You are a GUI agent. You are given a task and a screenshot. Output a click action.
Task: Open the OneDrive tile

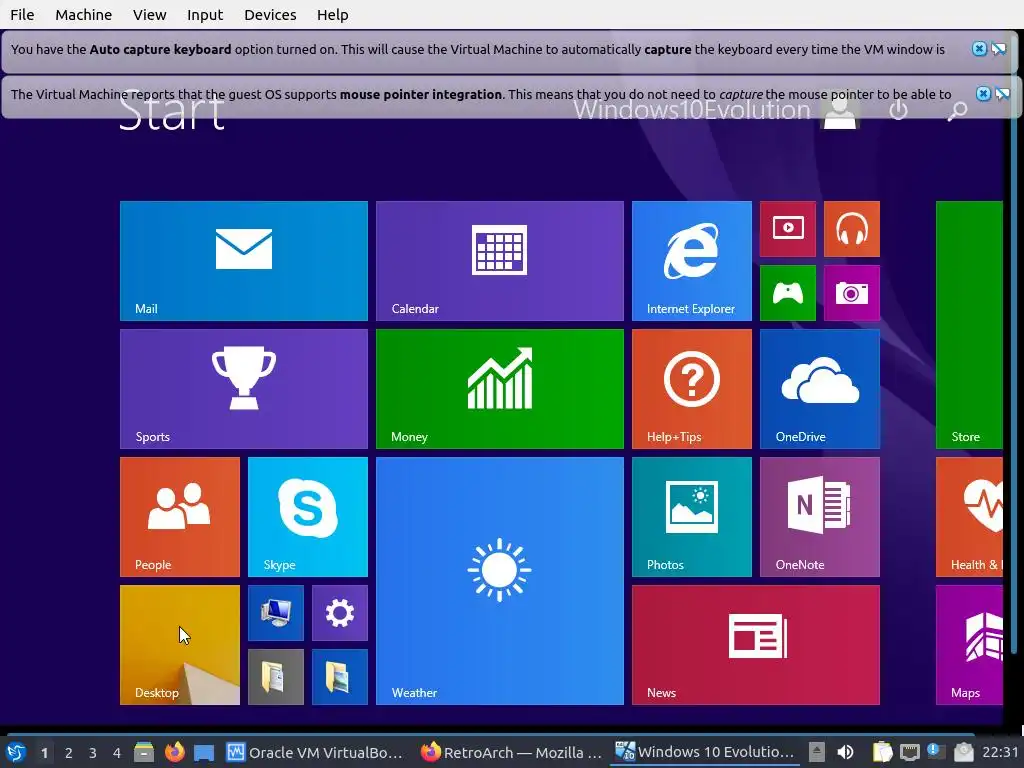[x=820, y=389]
